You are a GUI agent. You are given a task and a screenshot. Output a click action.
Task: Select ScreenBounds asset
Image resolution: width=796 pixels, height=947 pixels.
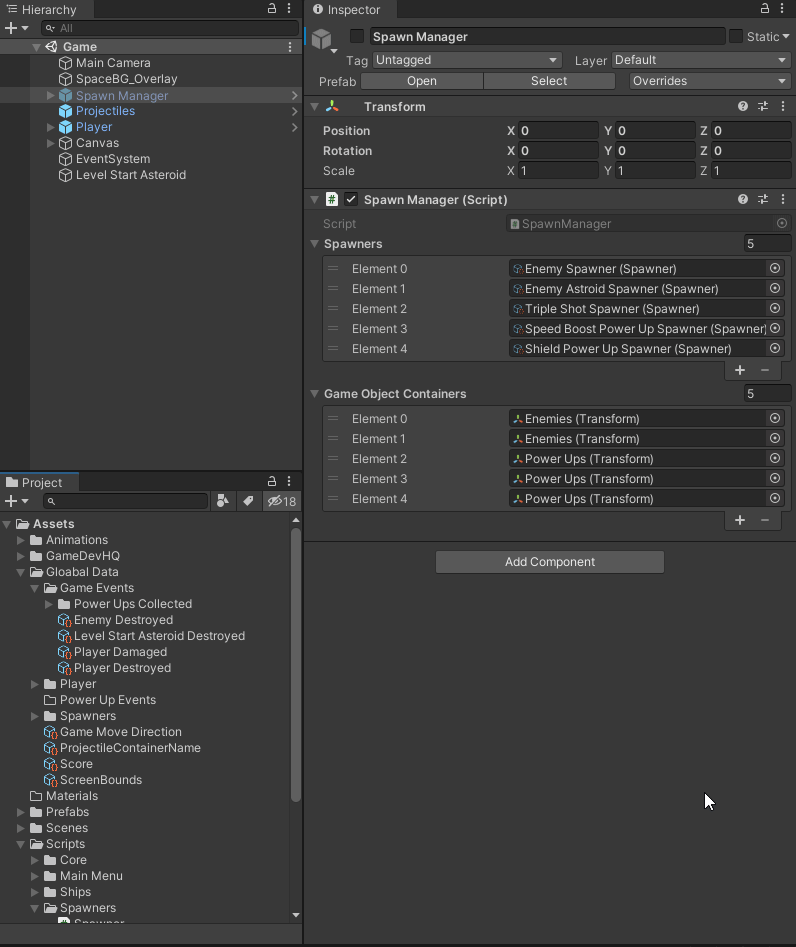point(93,780)
